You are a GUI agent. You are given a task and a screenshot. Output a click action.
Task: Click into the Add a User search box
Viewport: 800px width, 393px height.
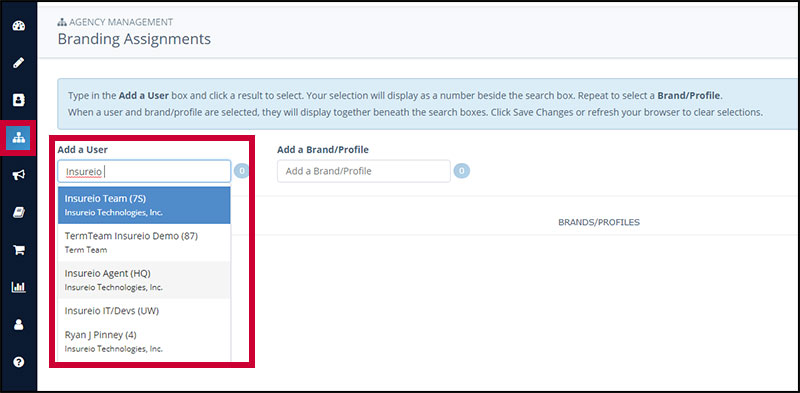144,171
